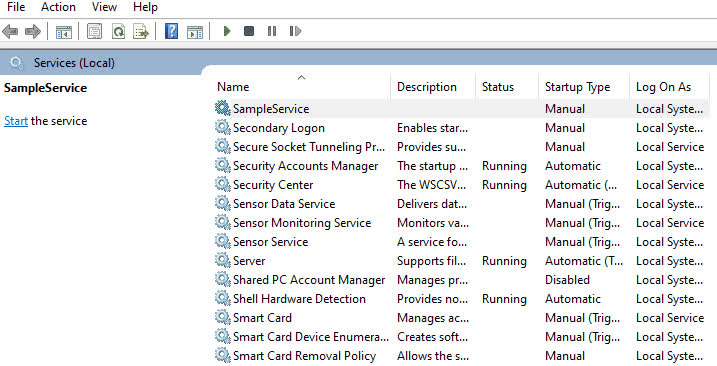717x366 pixels.
Task: Click gear icon beside Sensor Data Service
Action: [x=223, y=204]
